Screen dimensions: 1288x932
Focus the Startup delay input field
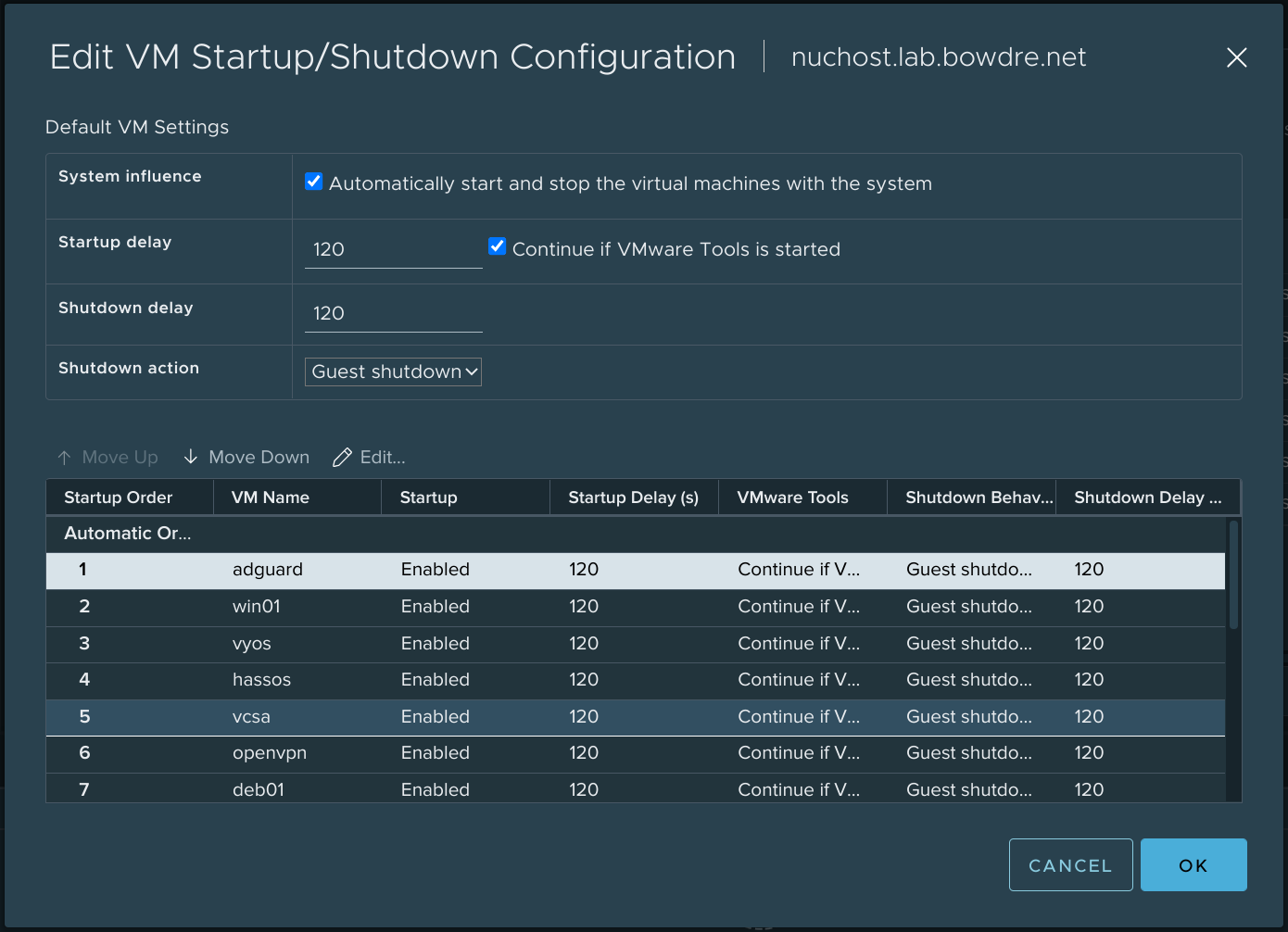(393, 249)
